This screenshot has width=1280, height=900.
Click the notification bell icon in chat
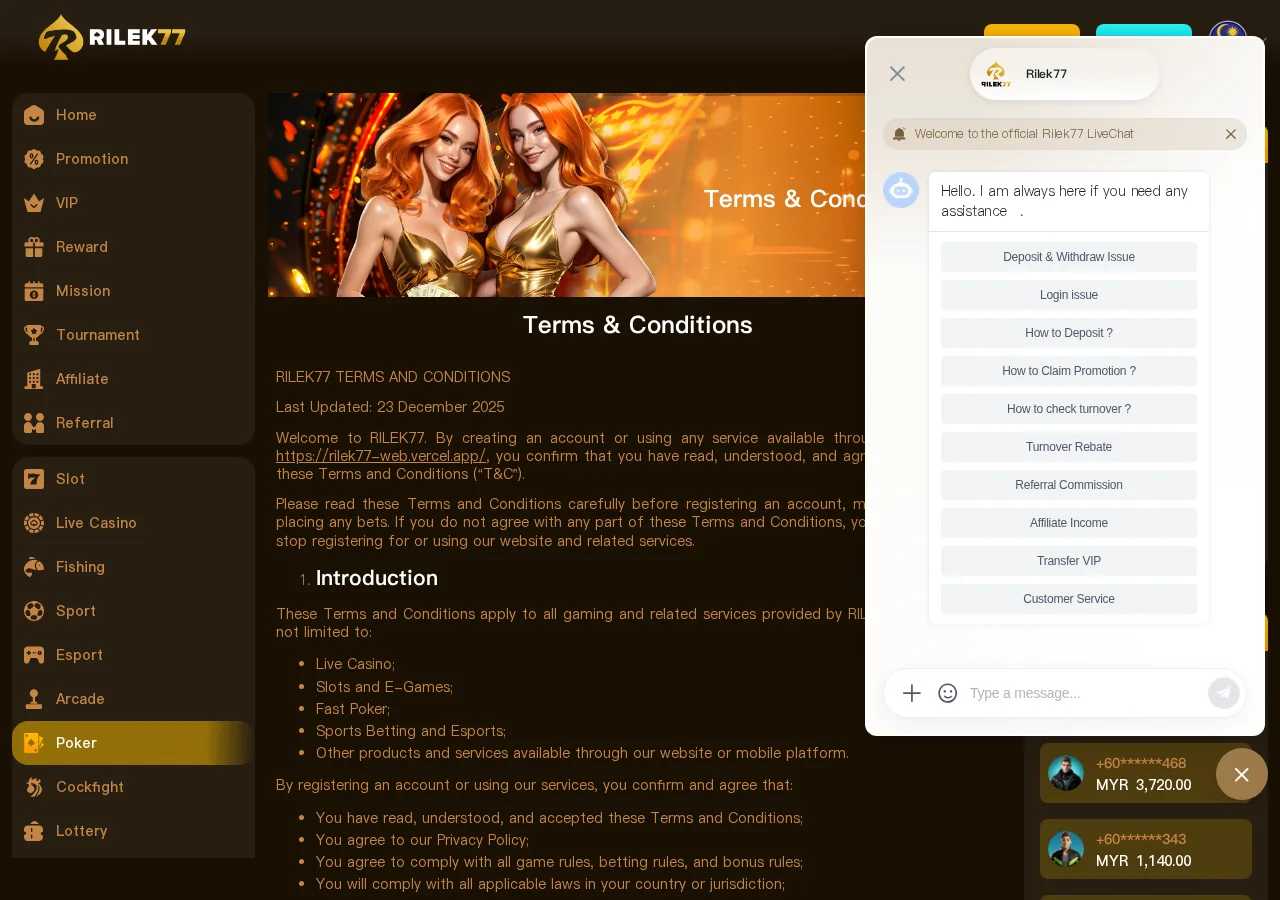point(899,134)
